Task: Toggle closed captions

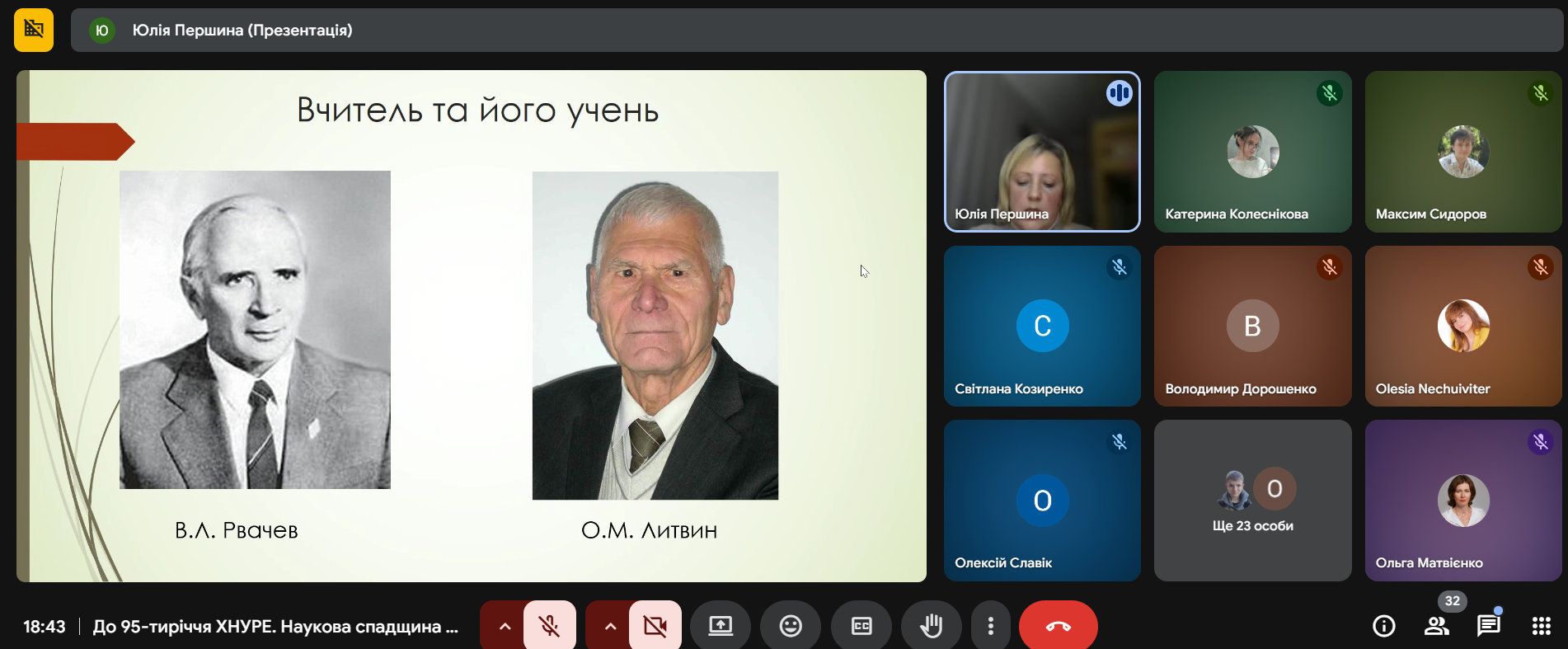Action: [x=861, y=627]
